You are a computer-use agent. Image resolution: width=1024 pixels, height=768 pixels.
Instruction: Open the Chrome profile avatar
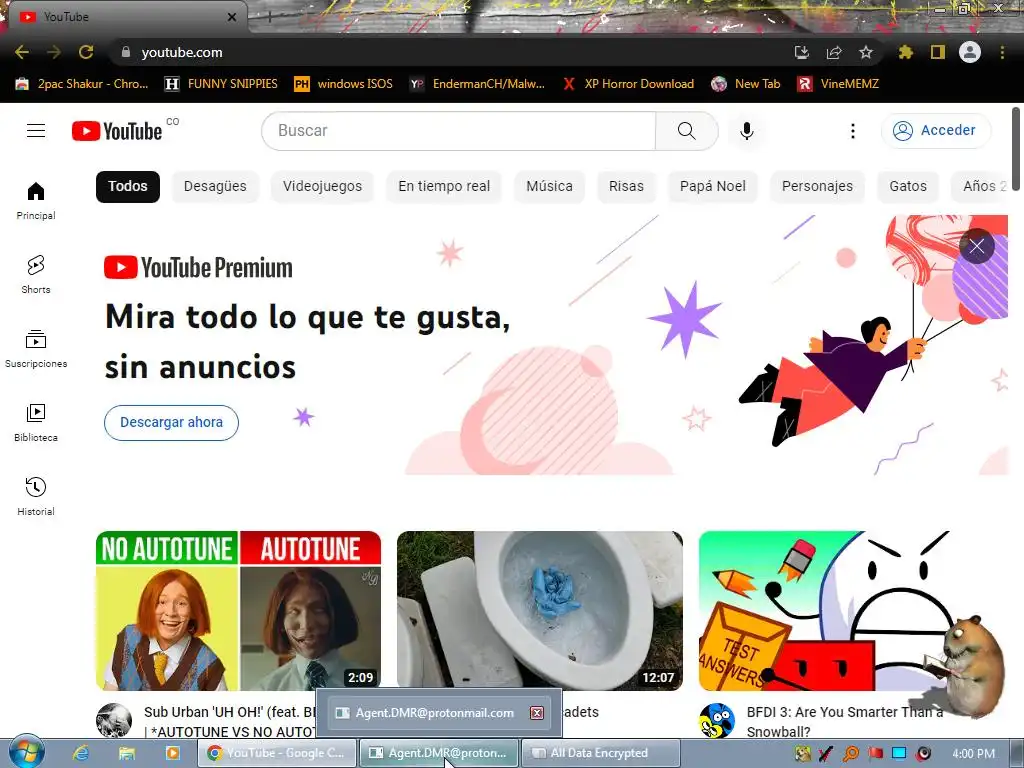[970, 52]
